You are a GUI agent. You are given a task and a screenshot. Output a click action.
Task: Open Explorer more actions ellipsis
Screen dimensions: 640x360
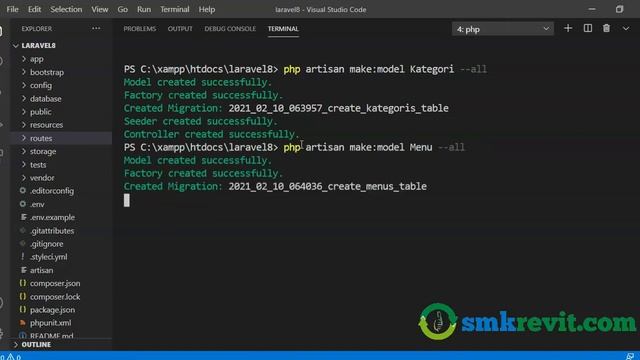(96, 28)
